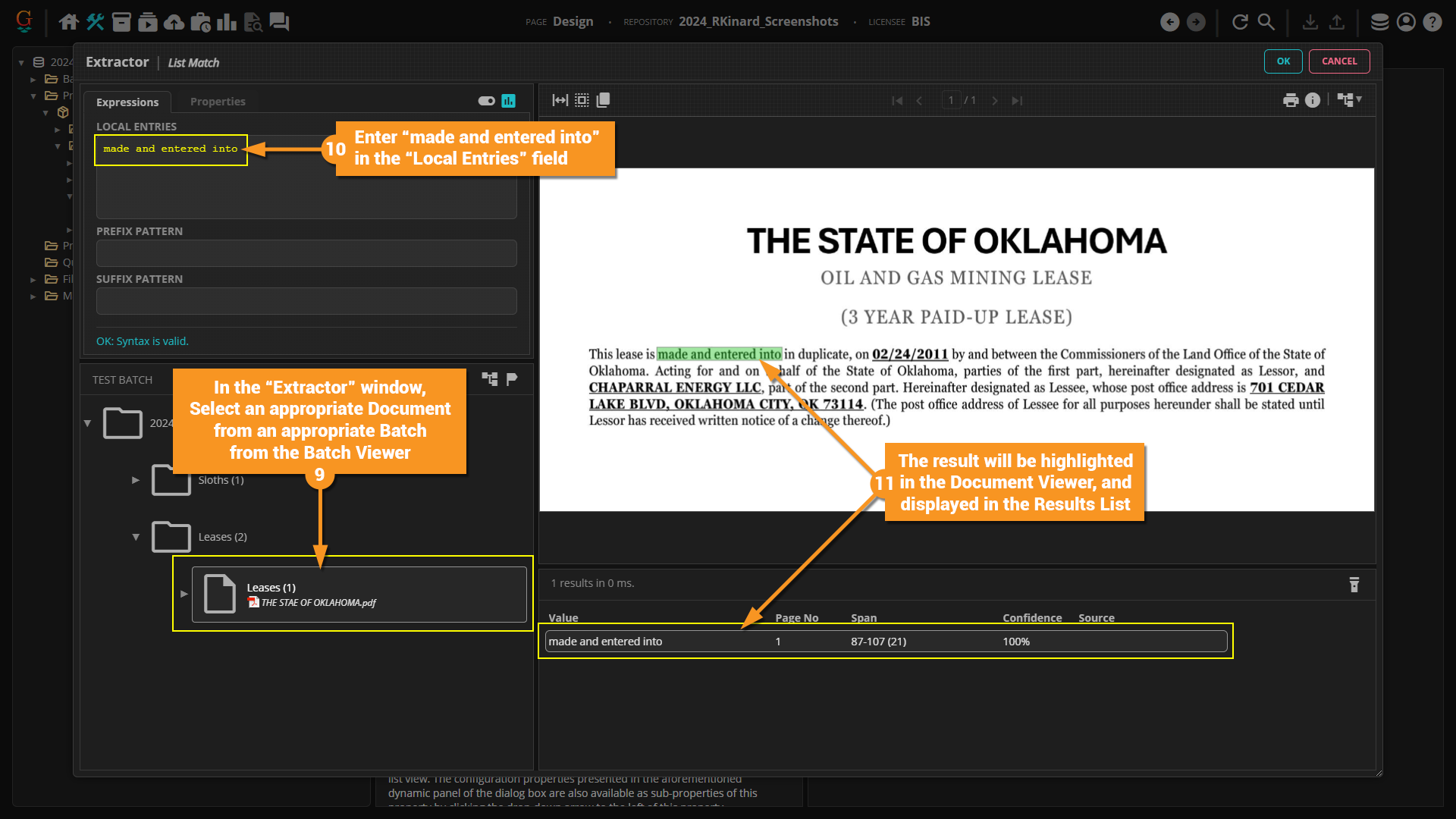1456x819 pixels.
Task: Click the clear results icon
Action: 1354,584
